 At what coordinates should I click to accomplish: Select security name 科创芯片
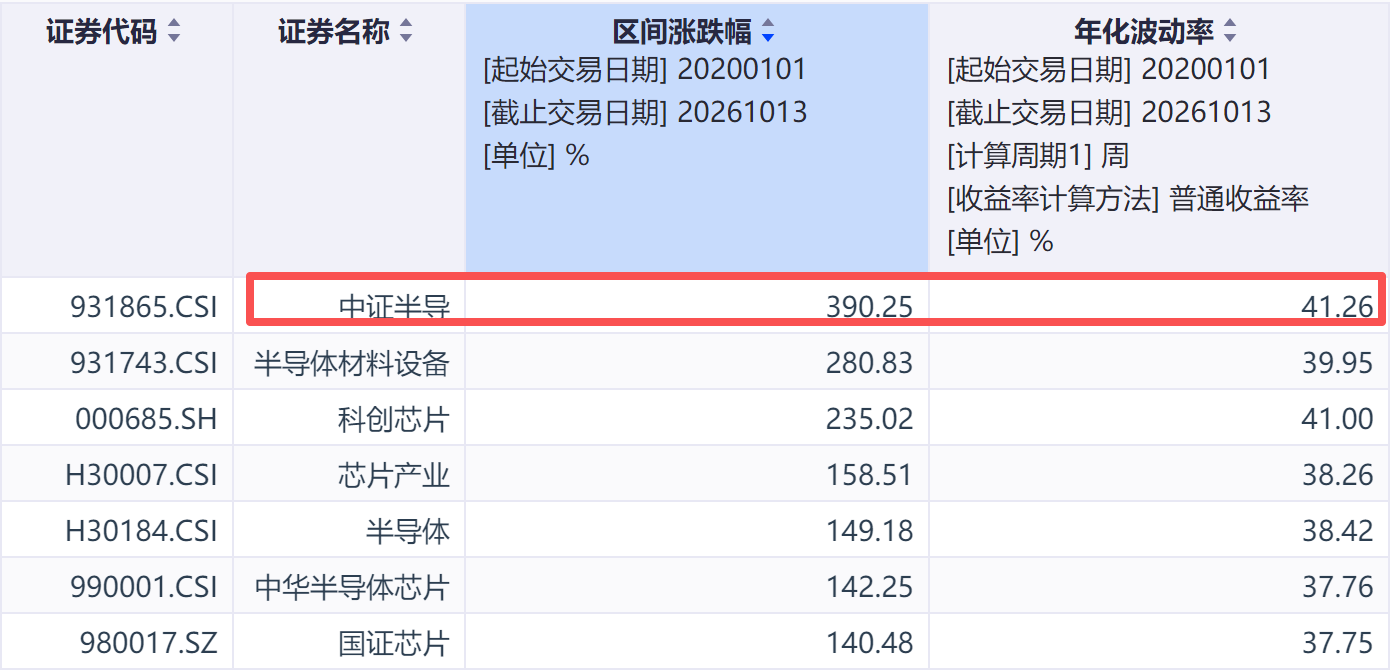click(x=394, y=419)
